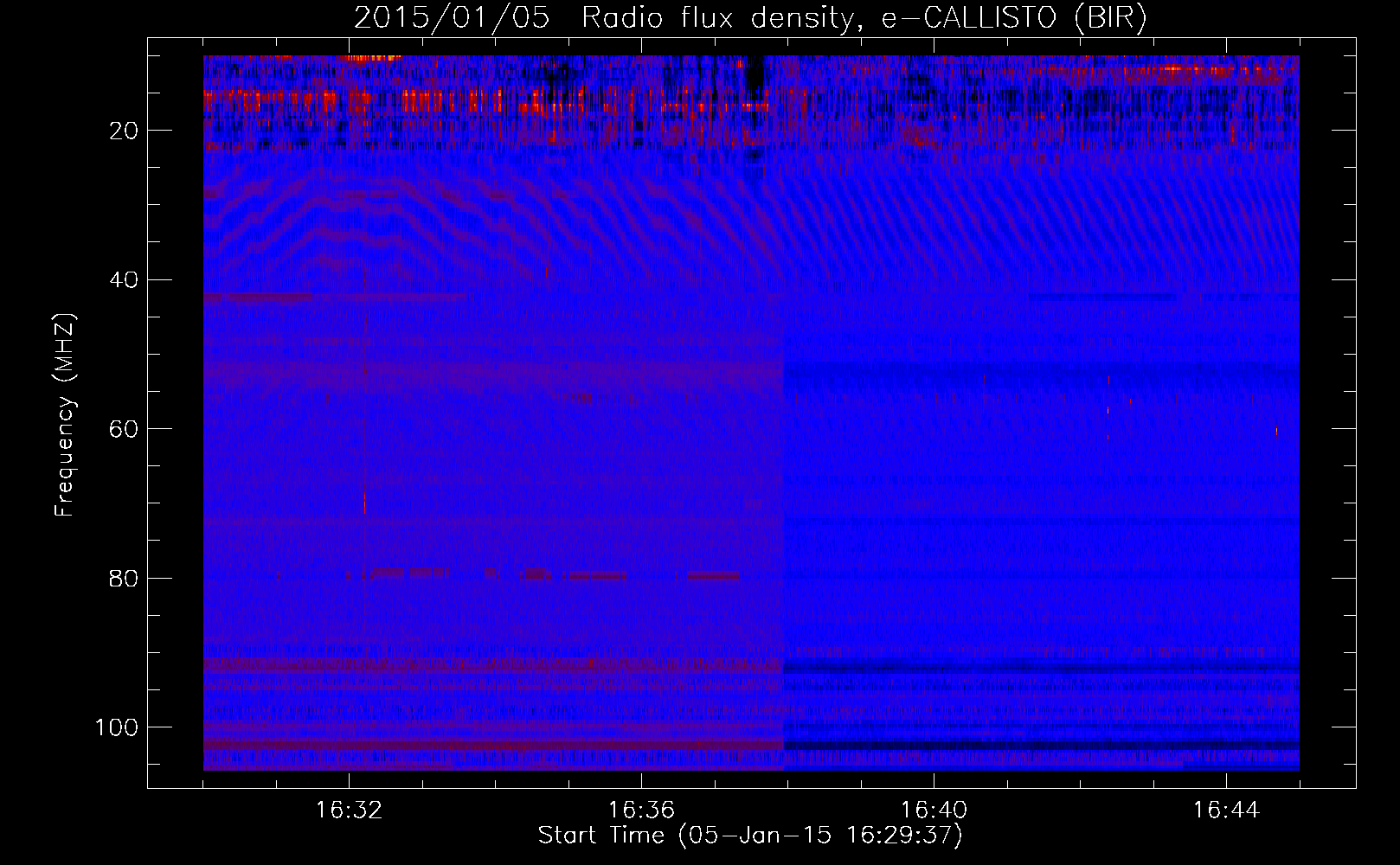The height and width of the screenshot is (865, 1400).
Task: Click the 60 frequency tick label
Action: point(124,429)
